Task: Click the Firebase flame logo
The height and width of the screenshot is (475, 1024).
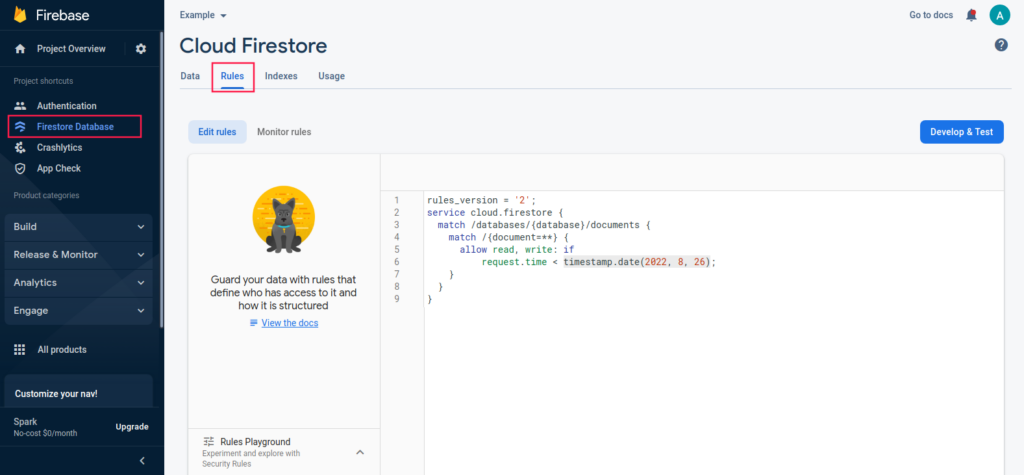Action: tap(20, 14)
